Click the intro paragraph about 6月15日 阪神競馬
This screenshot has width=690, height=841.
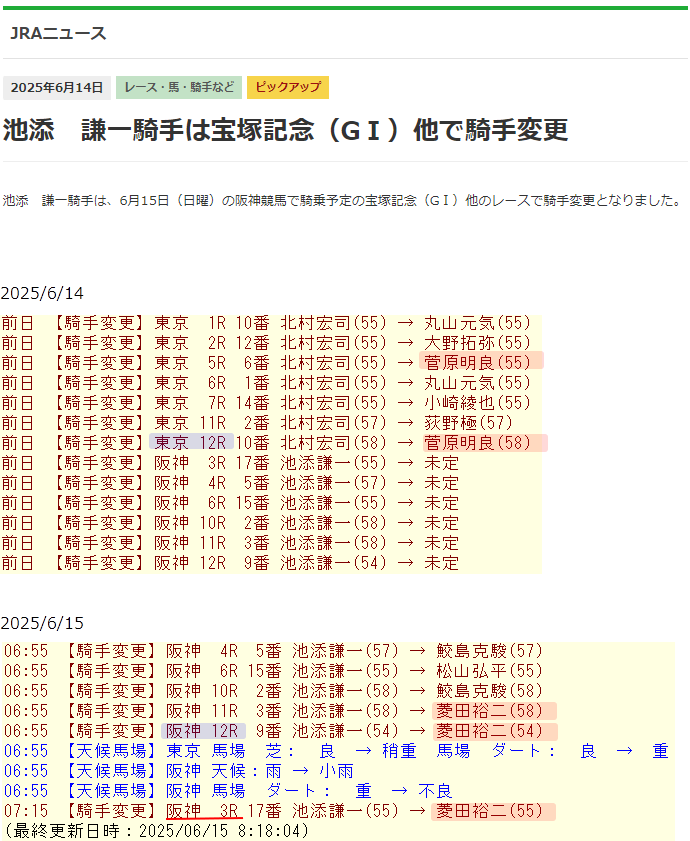point(342,201)
